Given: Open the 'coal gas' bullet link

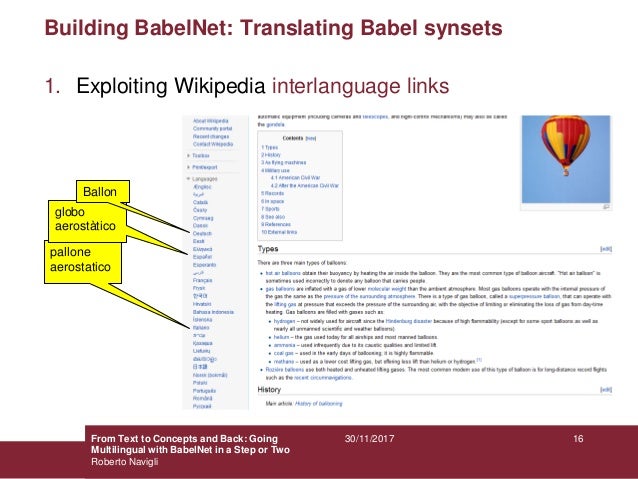Looking at the screenshot, I should click(284, 353).
